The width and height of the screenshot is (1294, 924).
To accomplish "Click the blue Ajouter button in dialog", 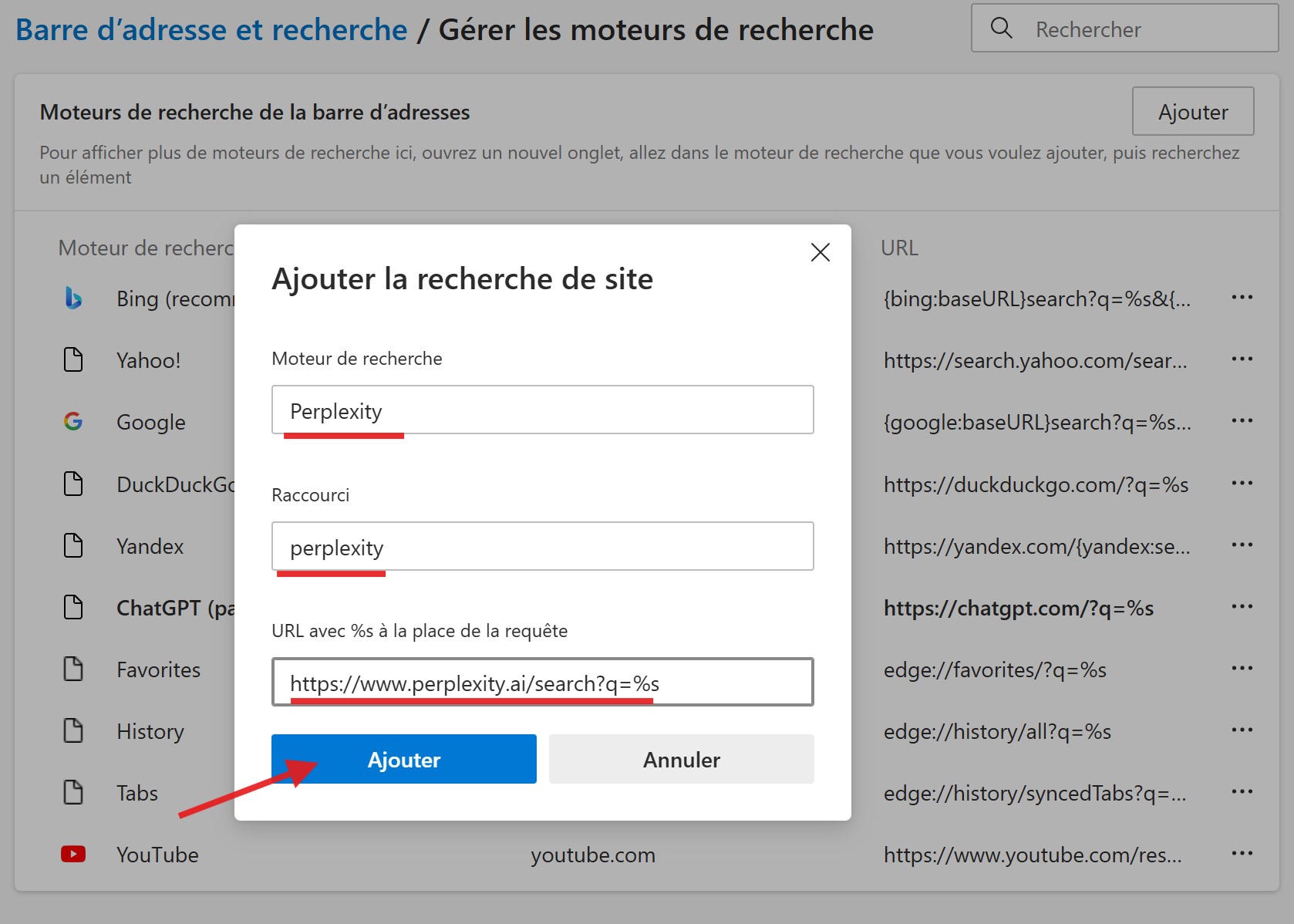I will click(404, 759).
